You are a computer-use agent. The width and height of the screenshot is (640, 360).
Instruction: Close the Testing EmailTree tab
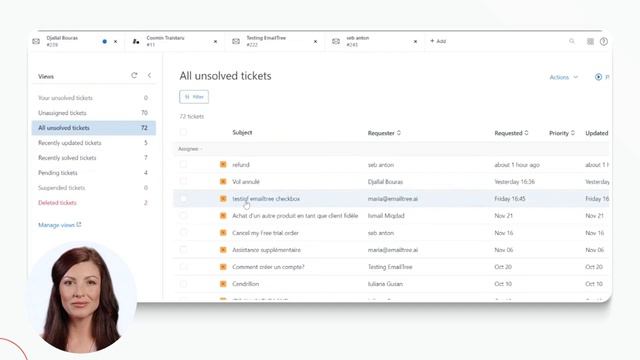point(316,41)
